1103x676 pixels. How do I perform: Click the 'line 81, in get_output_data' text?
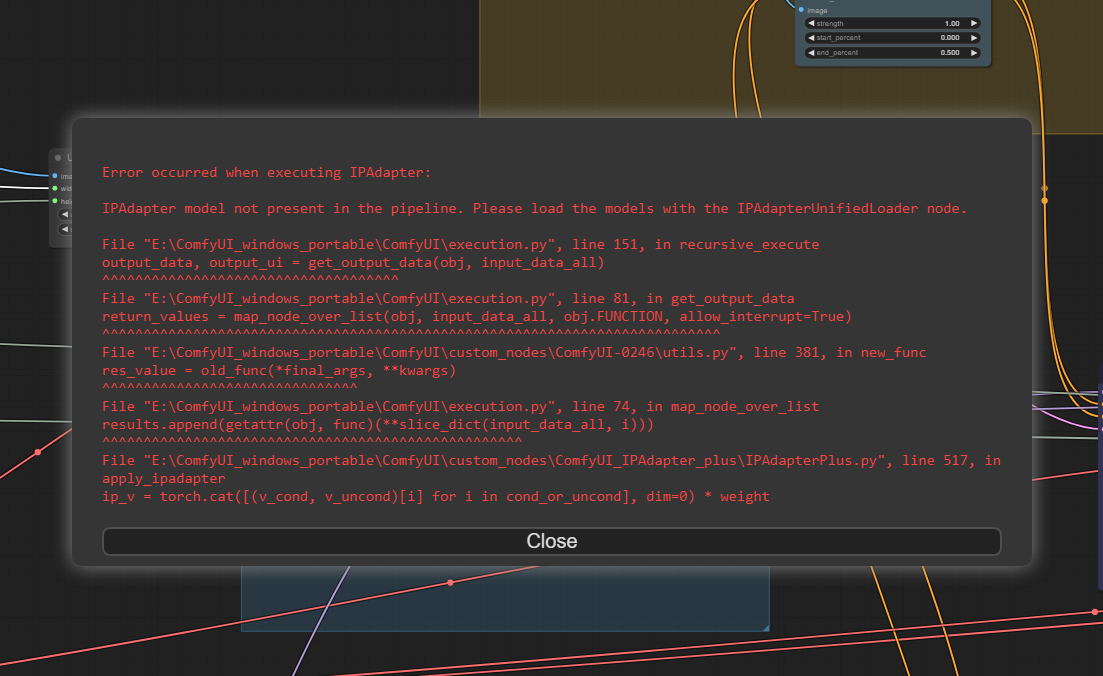coord(683,298)
